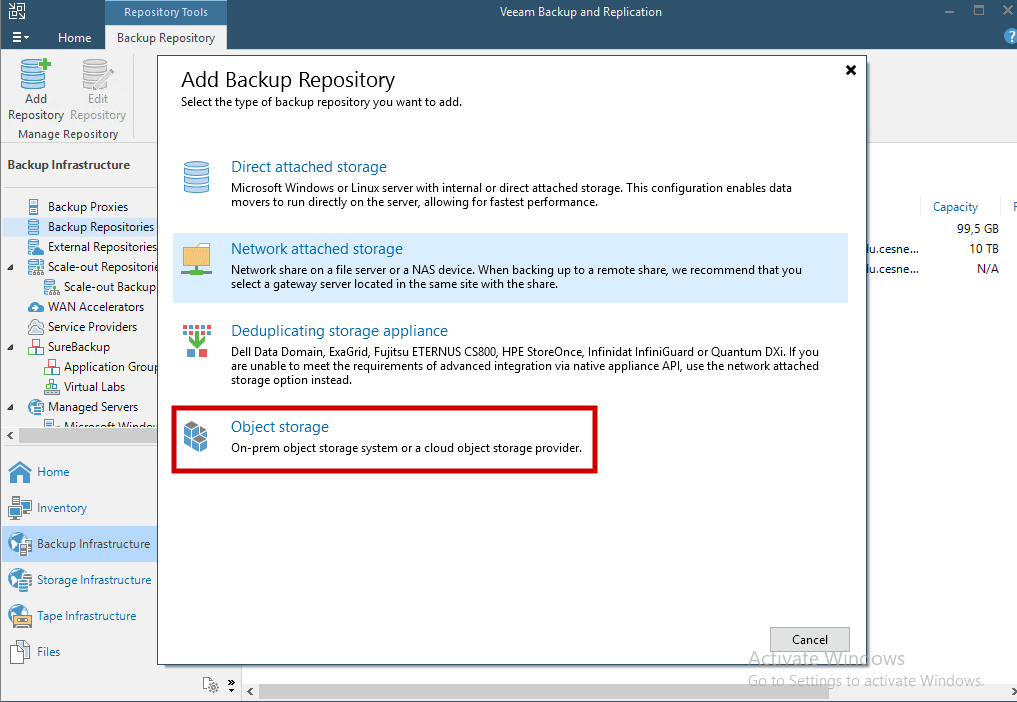Click the Network attached storage icon

point(196,258)
